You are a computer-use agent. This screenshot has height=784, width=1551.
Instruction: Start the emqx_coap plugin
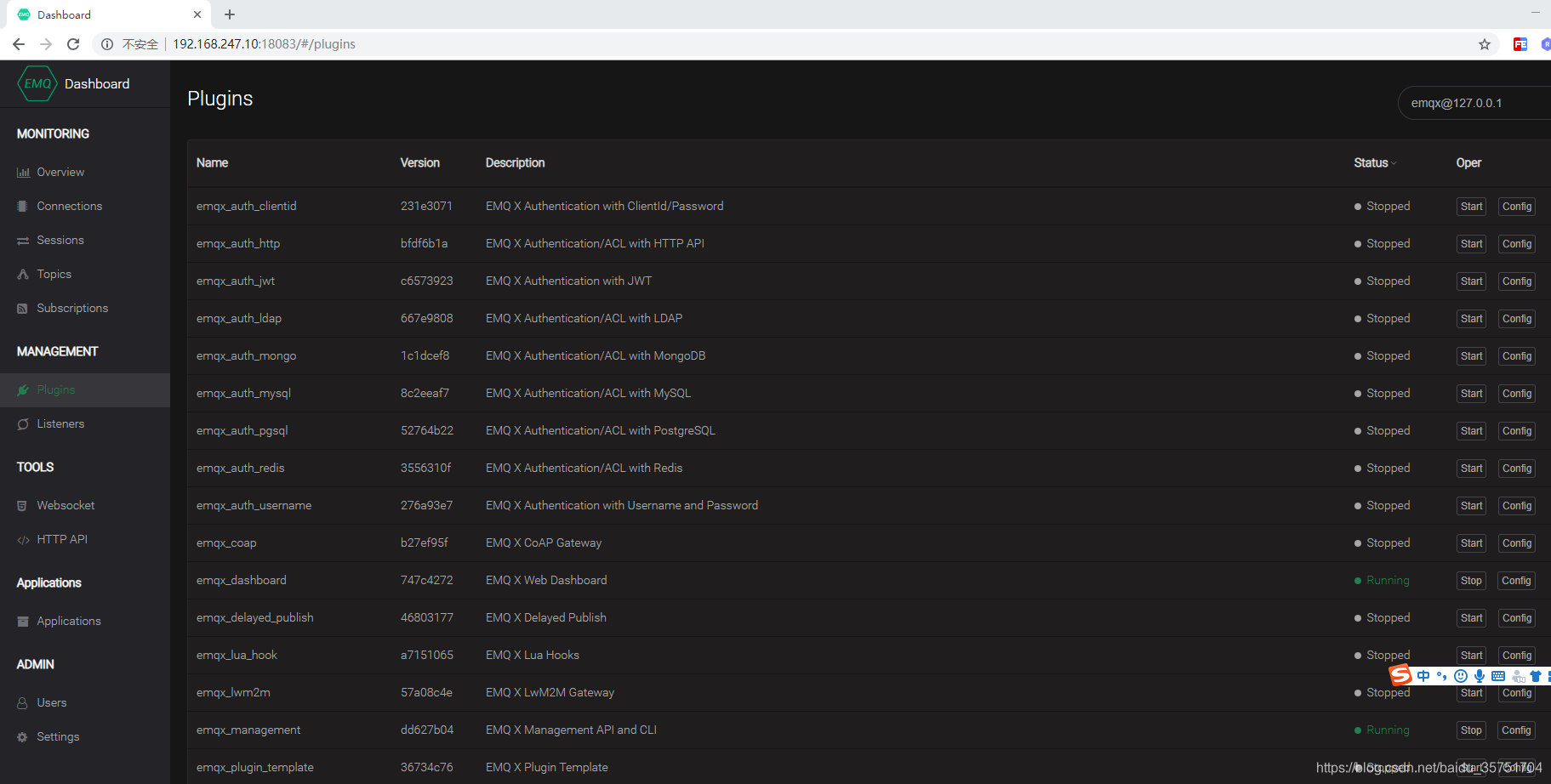pyautogui.click(x=1471, y=543)
